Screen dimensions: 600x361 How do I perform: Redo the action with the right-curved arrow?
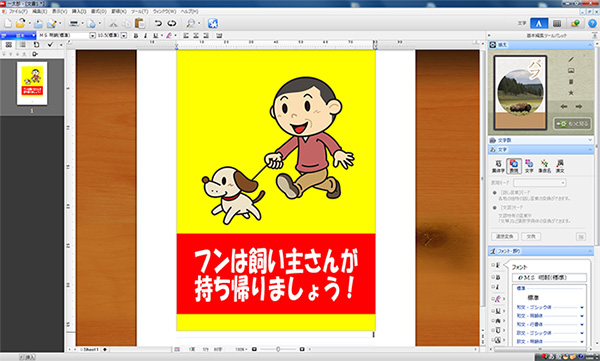coord(172,23)
